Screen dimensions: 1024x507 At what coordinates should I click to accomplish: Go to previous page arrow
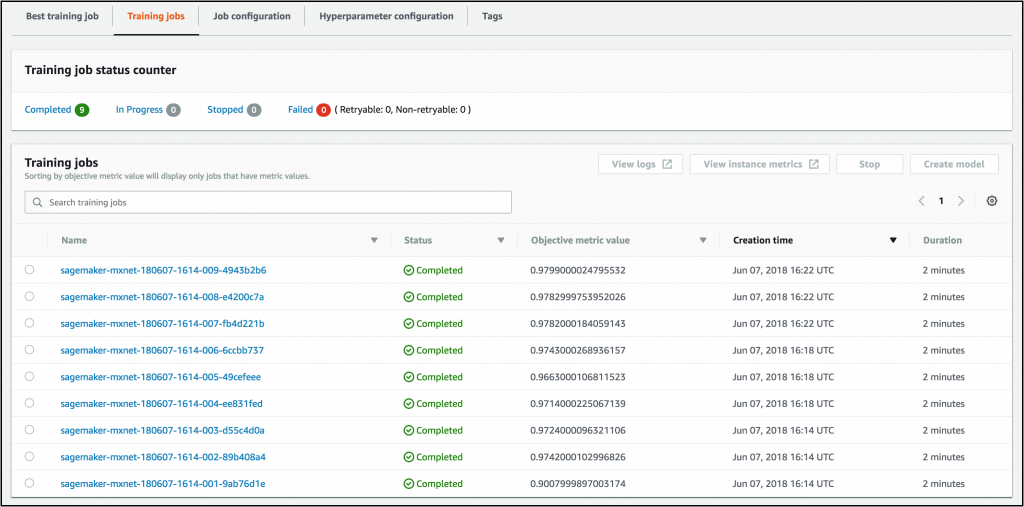click(921, 201)
